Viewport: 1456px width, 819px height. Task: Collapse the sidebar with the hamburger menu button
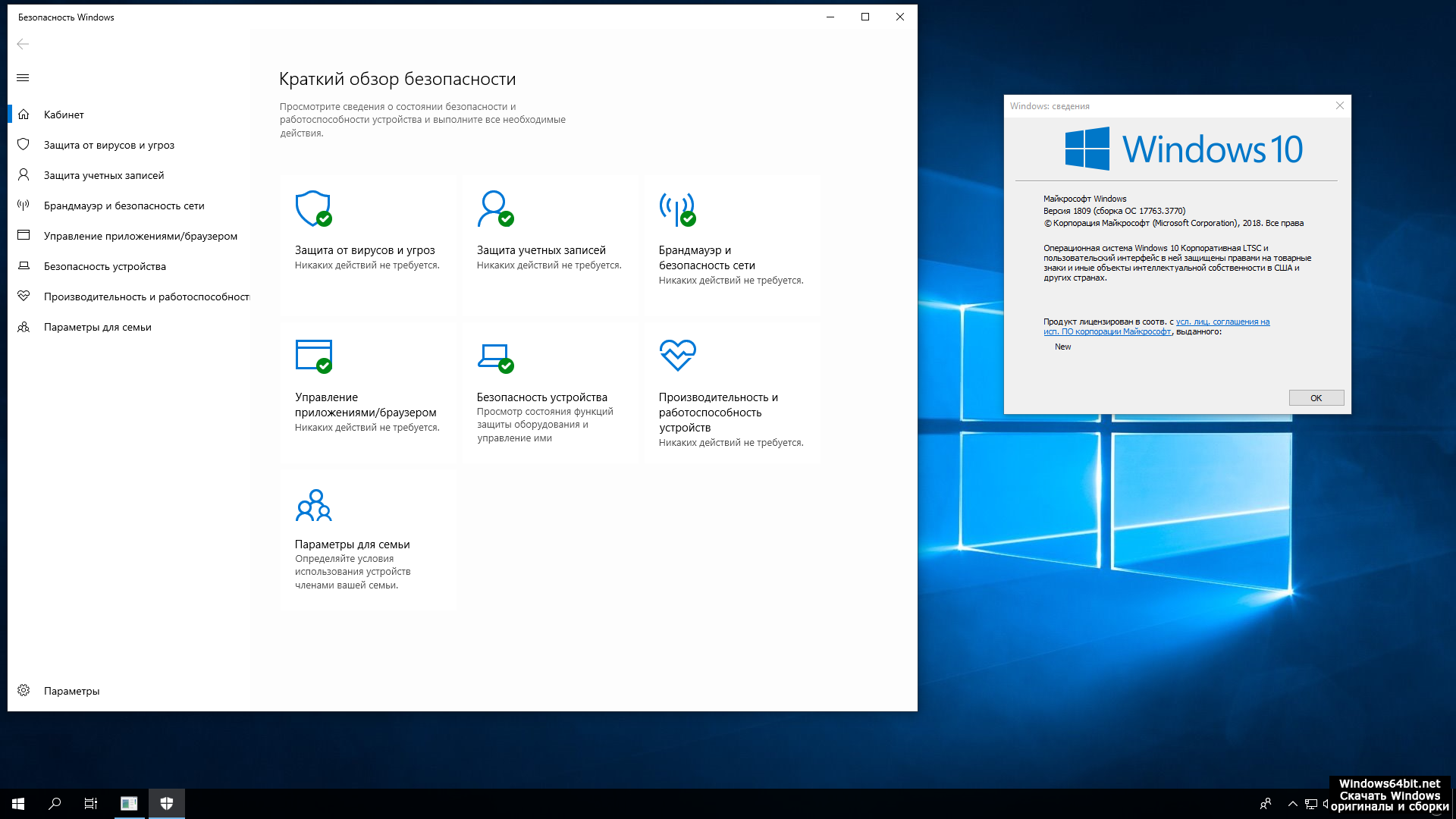coord(23,78)
